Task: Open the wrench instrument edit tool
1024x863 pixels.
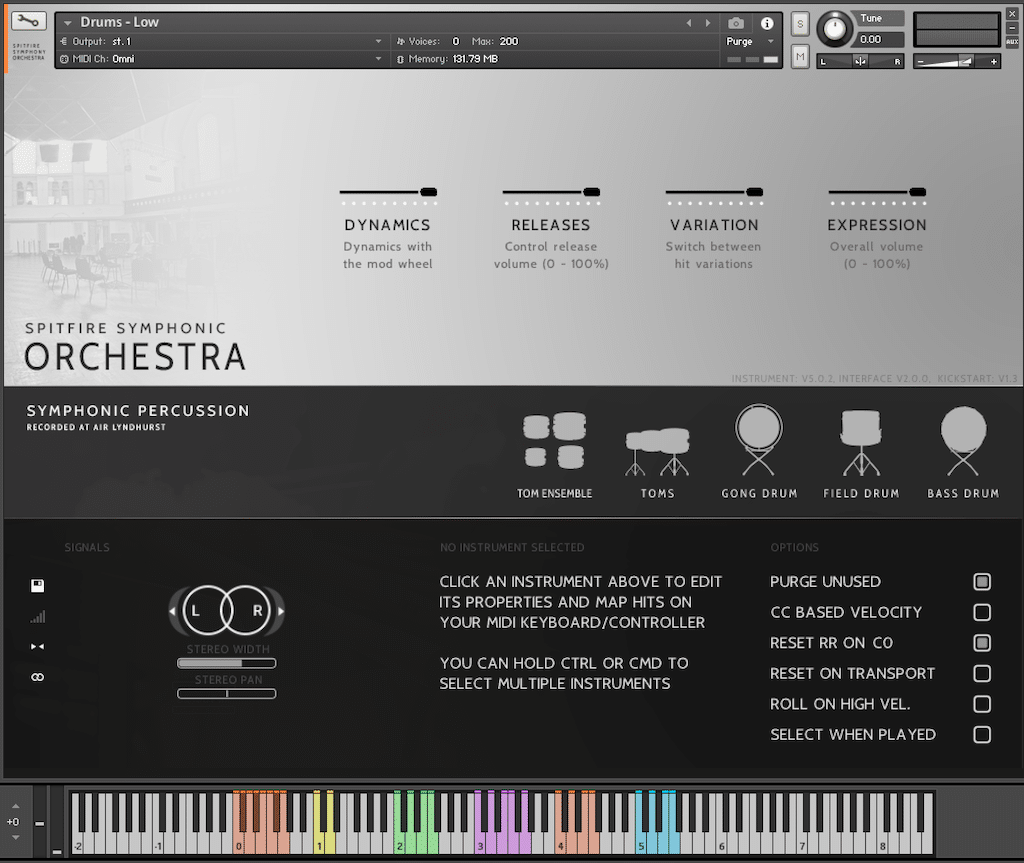Action: point(28,22)
